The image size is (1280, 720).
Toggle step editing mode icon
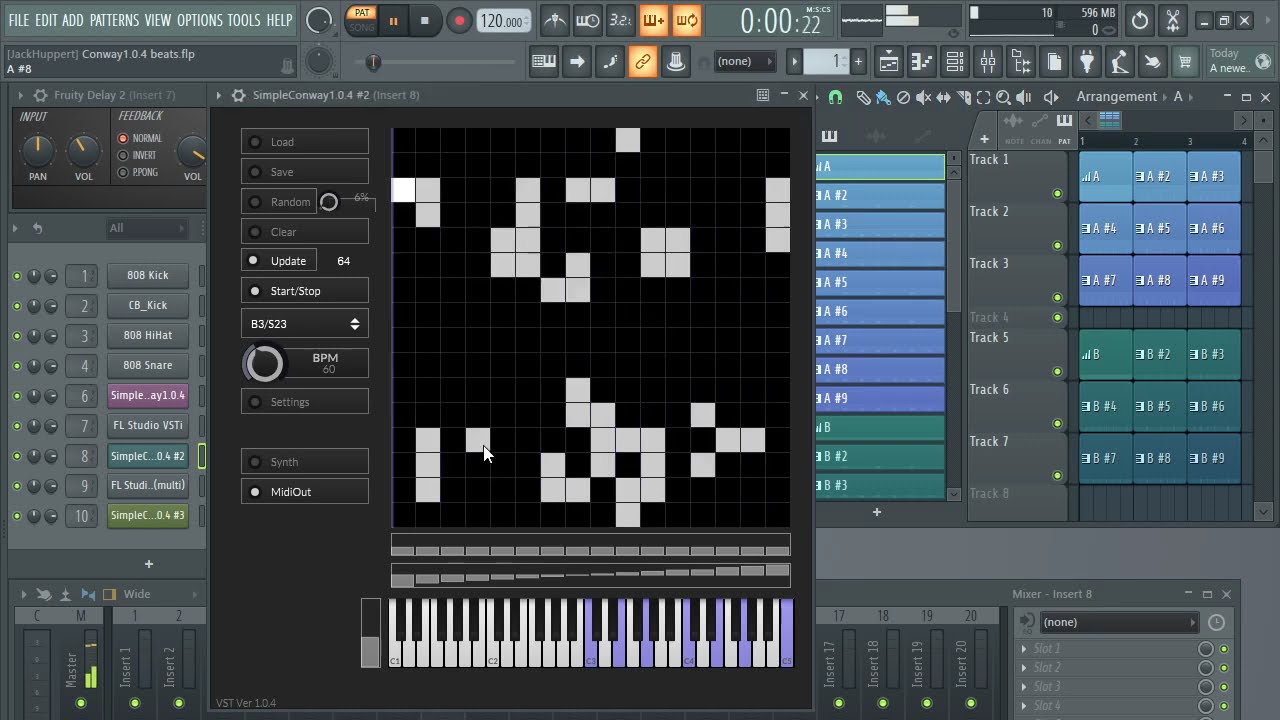(610, 62)
